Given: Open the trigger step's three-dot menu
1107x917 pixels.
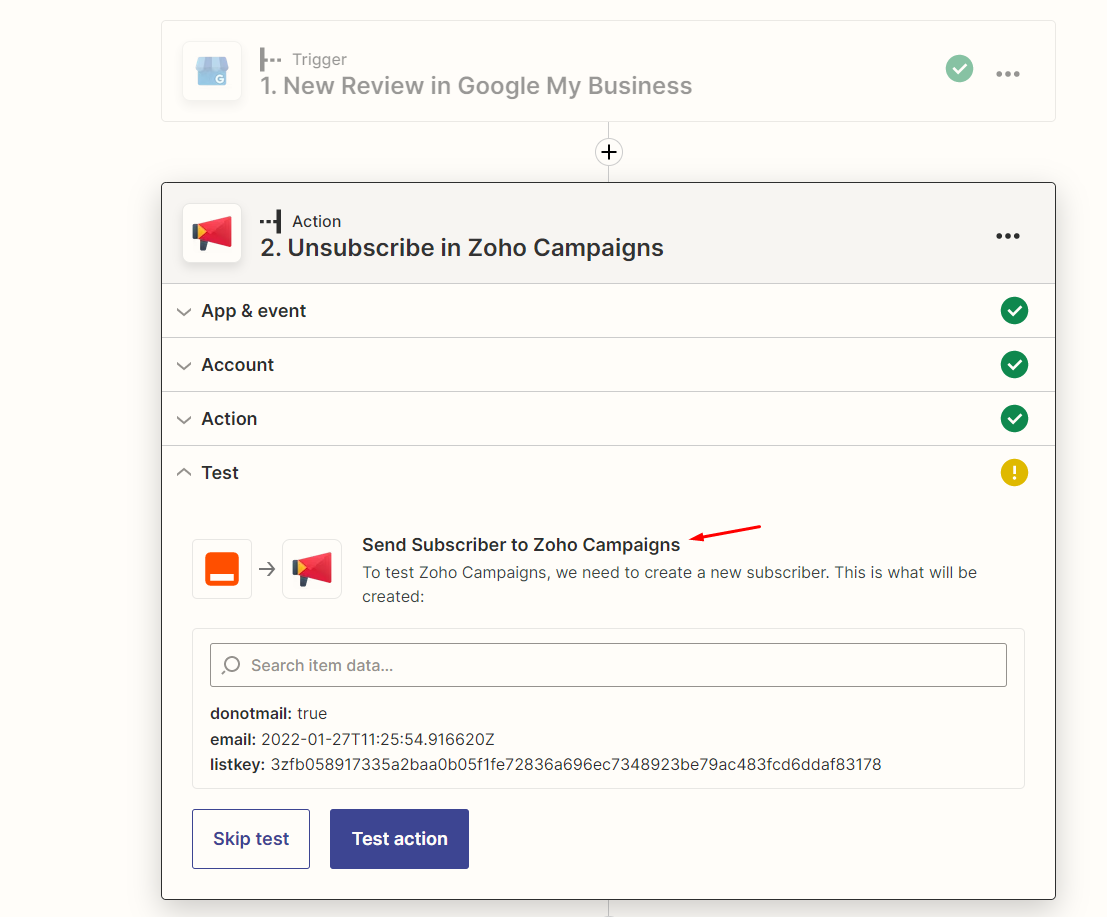Looking at the screenshot, I should coord(1007,73).
